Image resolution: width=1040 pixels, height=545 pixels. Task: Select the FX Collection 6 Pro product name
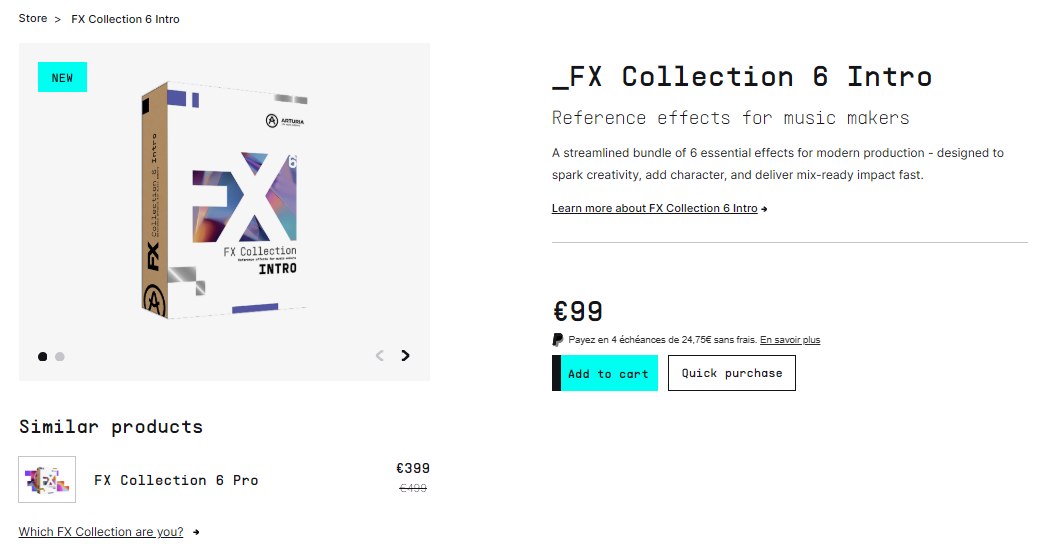coord(176,480)
